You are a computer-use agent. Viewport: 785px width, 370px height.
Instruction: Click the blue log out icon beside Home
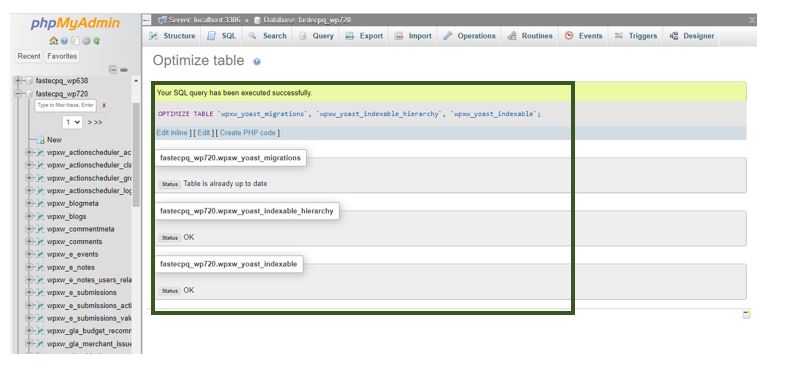[64, 41]
